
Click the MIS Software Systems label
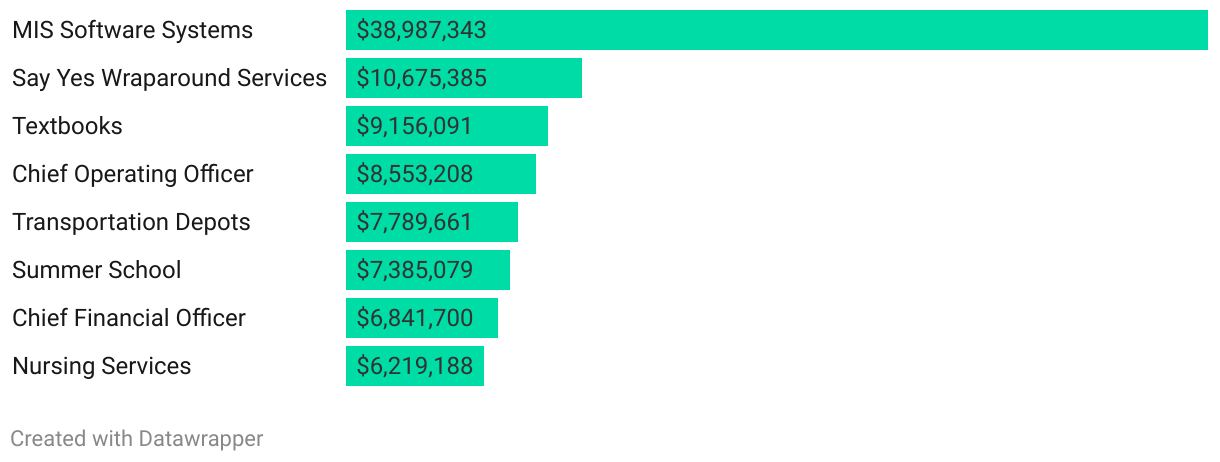132,30
